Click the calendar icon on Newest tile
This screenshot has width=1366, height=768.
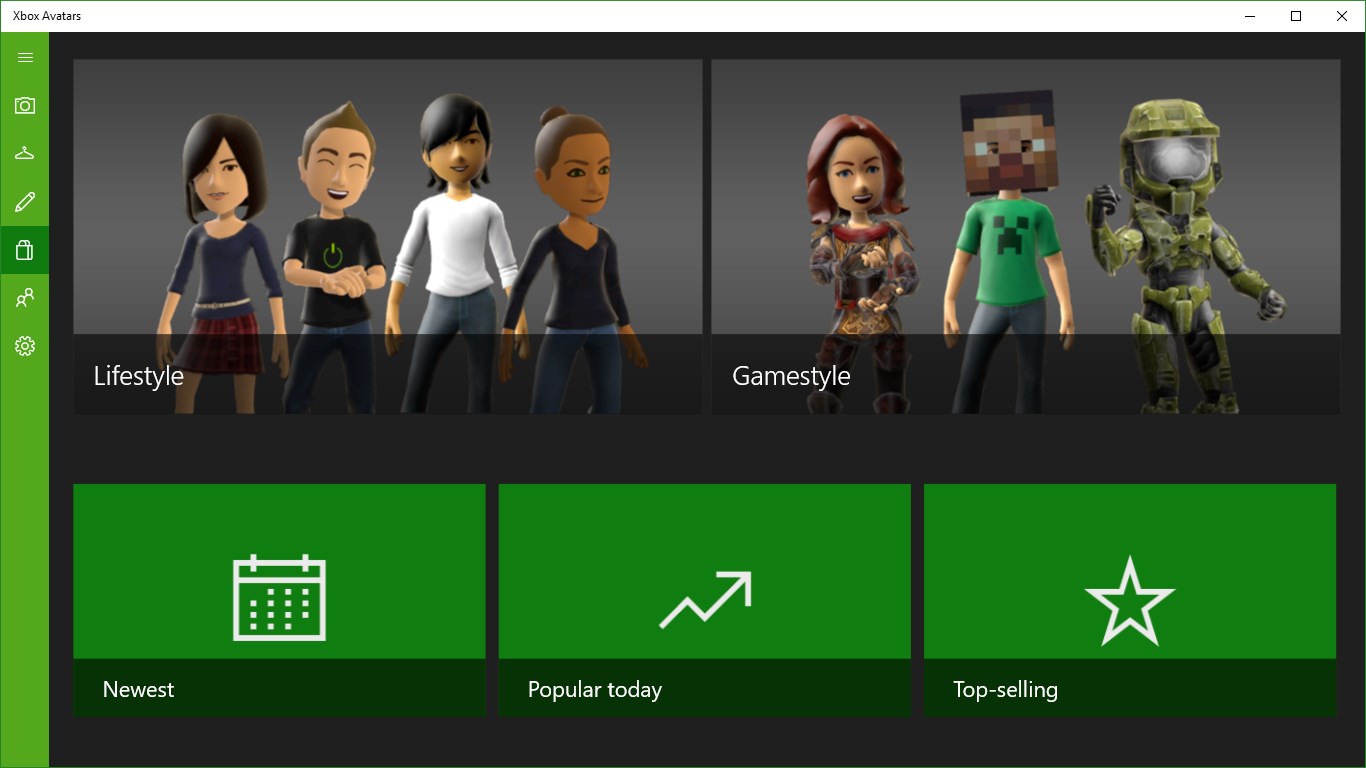tap(279, 598)
